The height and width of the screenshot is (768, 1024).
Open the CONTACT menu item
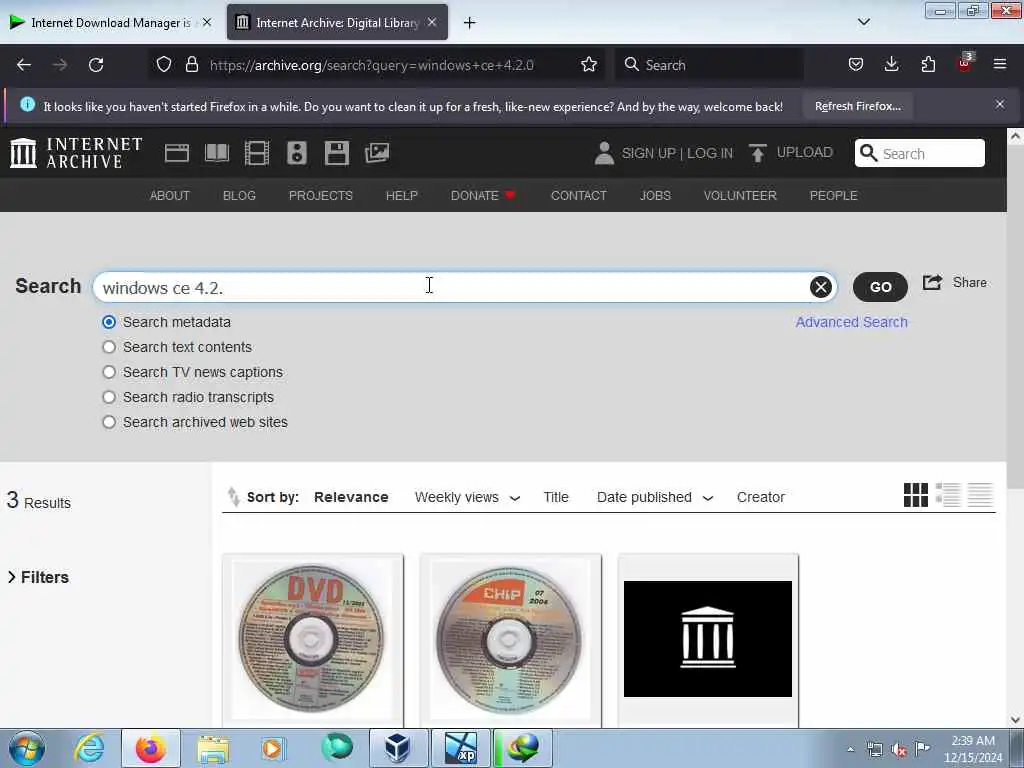coord(579,195)
